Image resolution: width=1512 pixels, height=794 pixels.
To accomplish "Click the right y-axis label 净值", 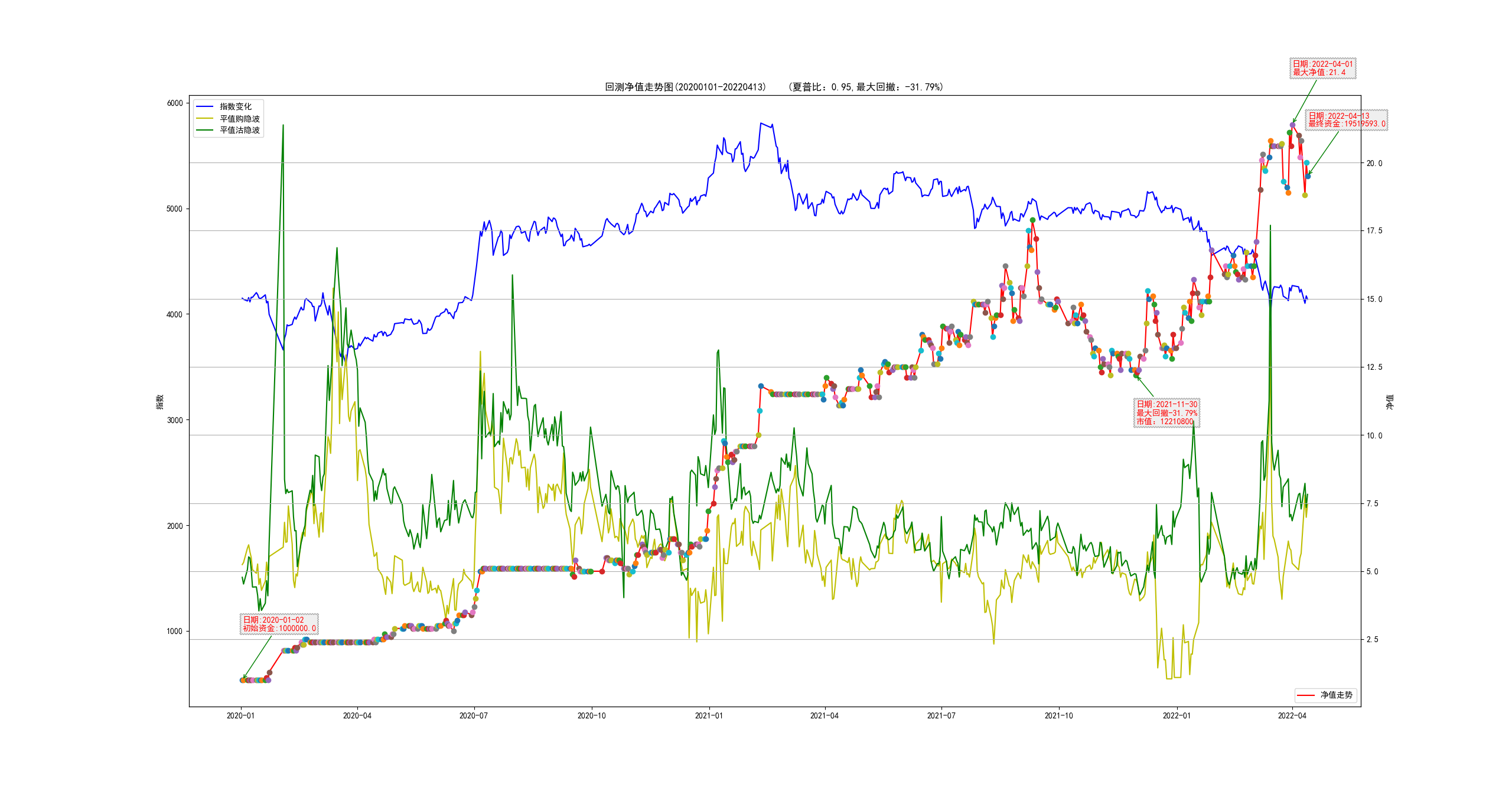I will (1390, 402).
